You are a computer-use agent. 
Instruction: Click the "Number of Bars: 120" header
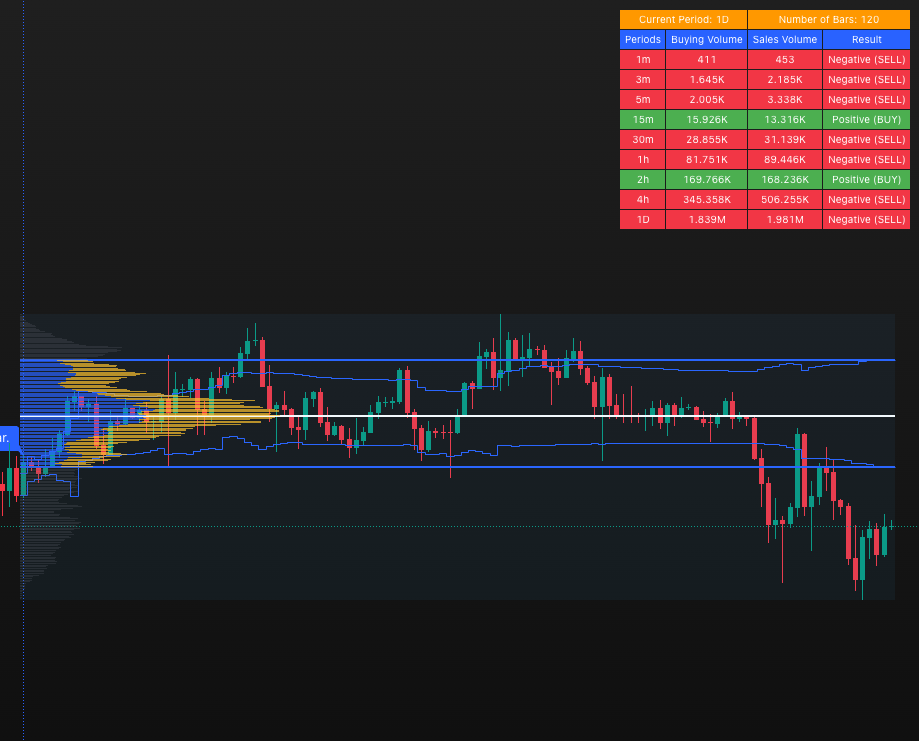[x=828, y=19]
